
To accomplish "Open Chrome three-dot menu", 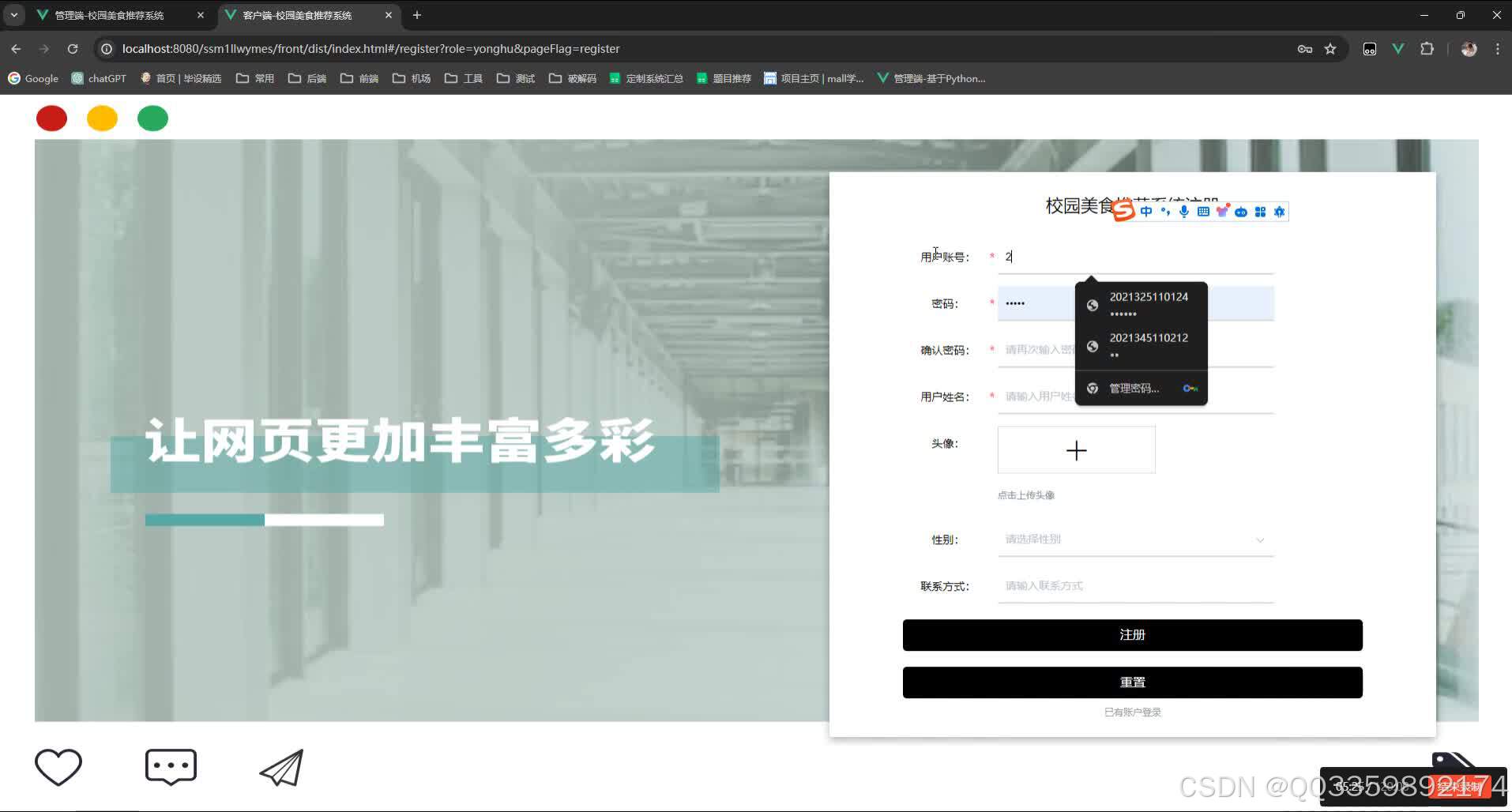I will (x=1498, y=49).
